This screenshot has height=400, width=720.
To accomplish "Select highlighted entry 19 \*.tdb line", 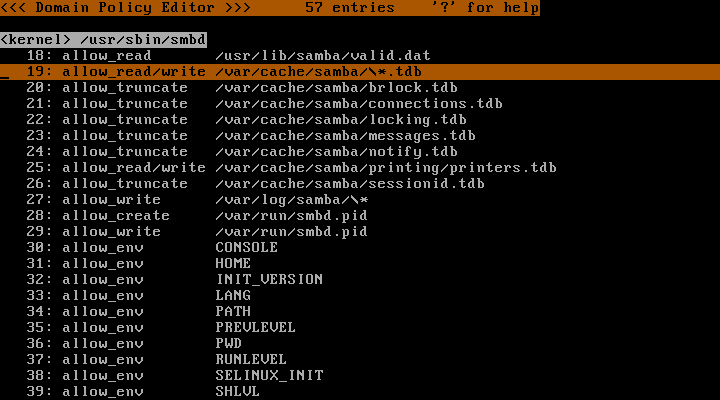I will coord(360,72).
